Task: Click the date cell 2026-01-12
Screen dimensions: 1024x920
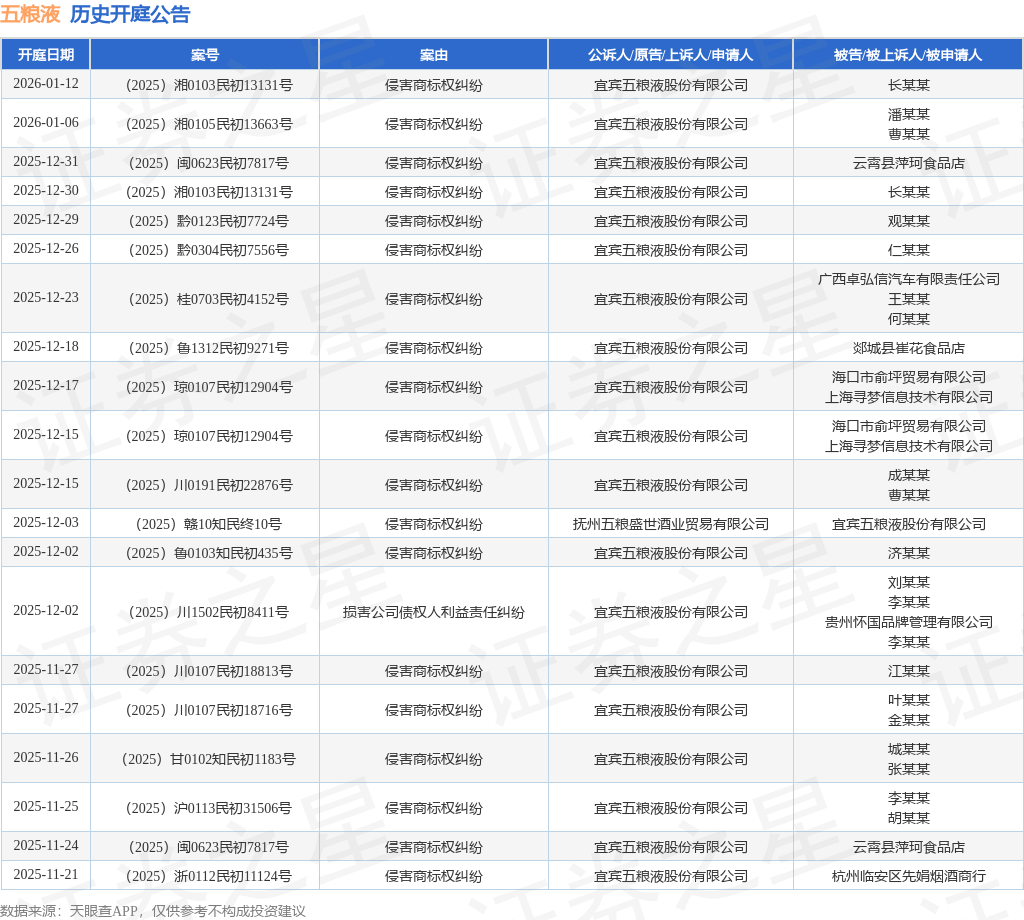Action: coord(46,84)
